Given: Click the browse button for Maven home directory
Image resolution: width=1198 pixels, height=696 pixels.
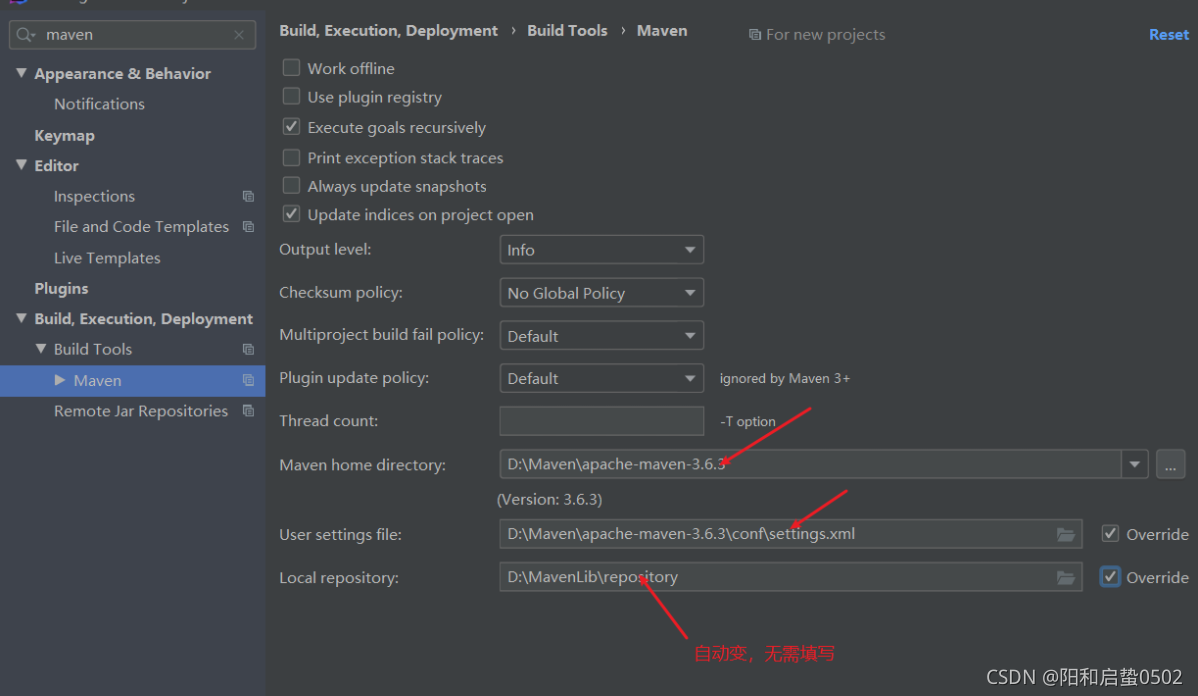Looking at the screenshot, I should [1170, 464].
